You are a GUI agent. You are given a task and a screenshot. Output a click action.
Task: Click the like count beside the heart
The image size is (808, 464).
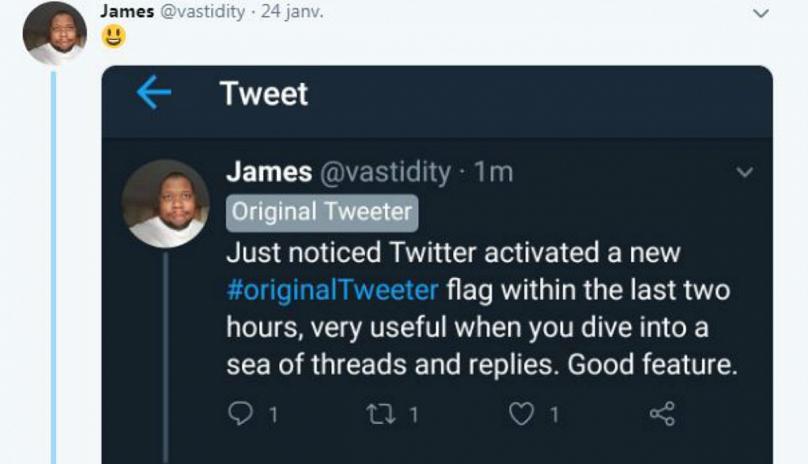click(553, 414)
